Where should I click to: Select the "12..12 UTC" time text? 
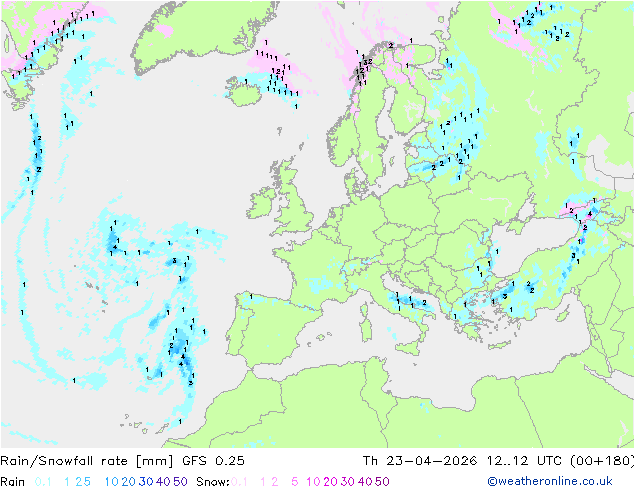tap(524, 461)
